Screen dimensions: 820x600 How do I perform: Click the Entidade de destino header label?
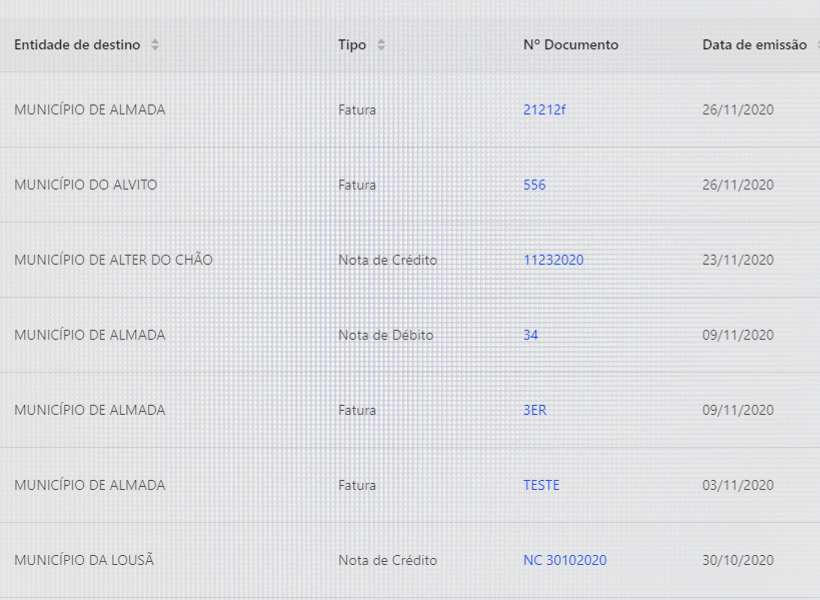(x=77, y=45)
